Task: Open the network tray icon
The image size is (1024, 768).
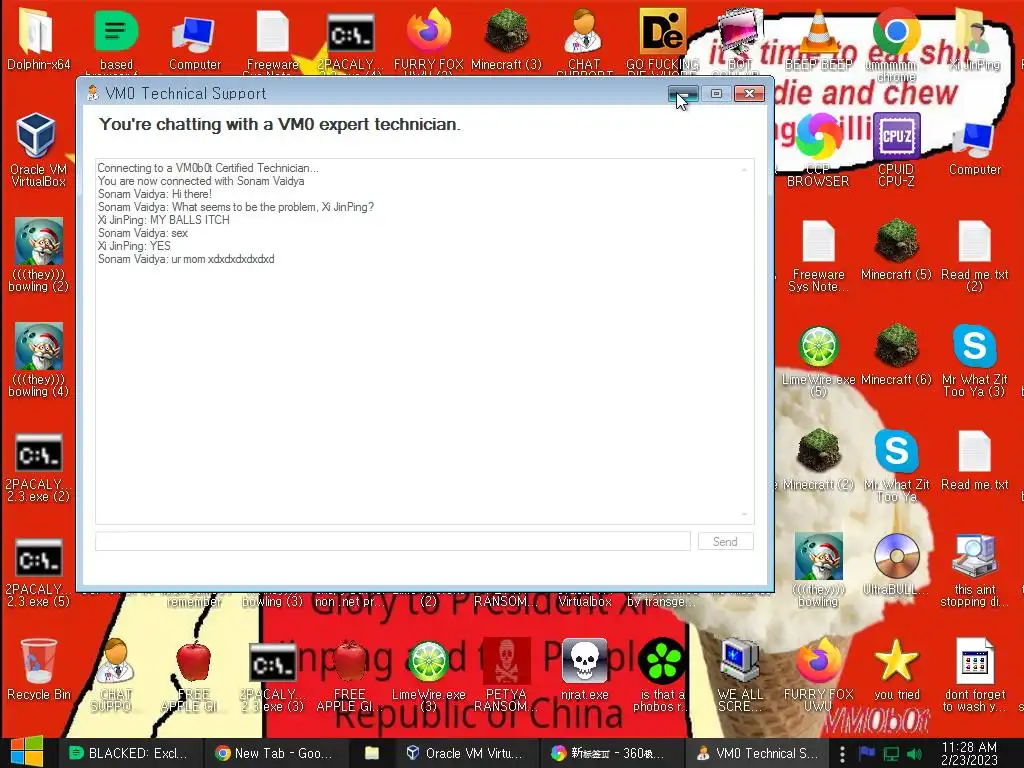Action: pos(891,754)
